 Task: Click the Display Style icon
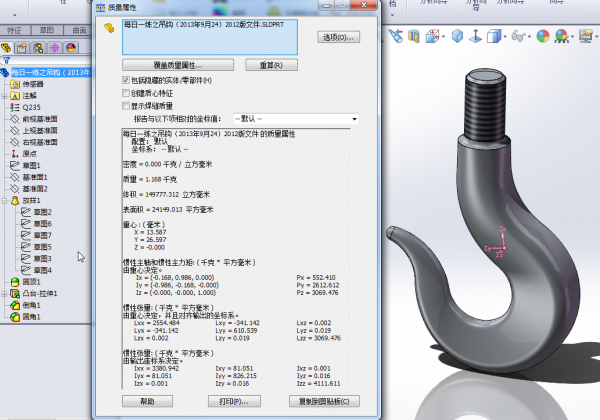tap(494, 36)
